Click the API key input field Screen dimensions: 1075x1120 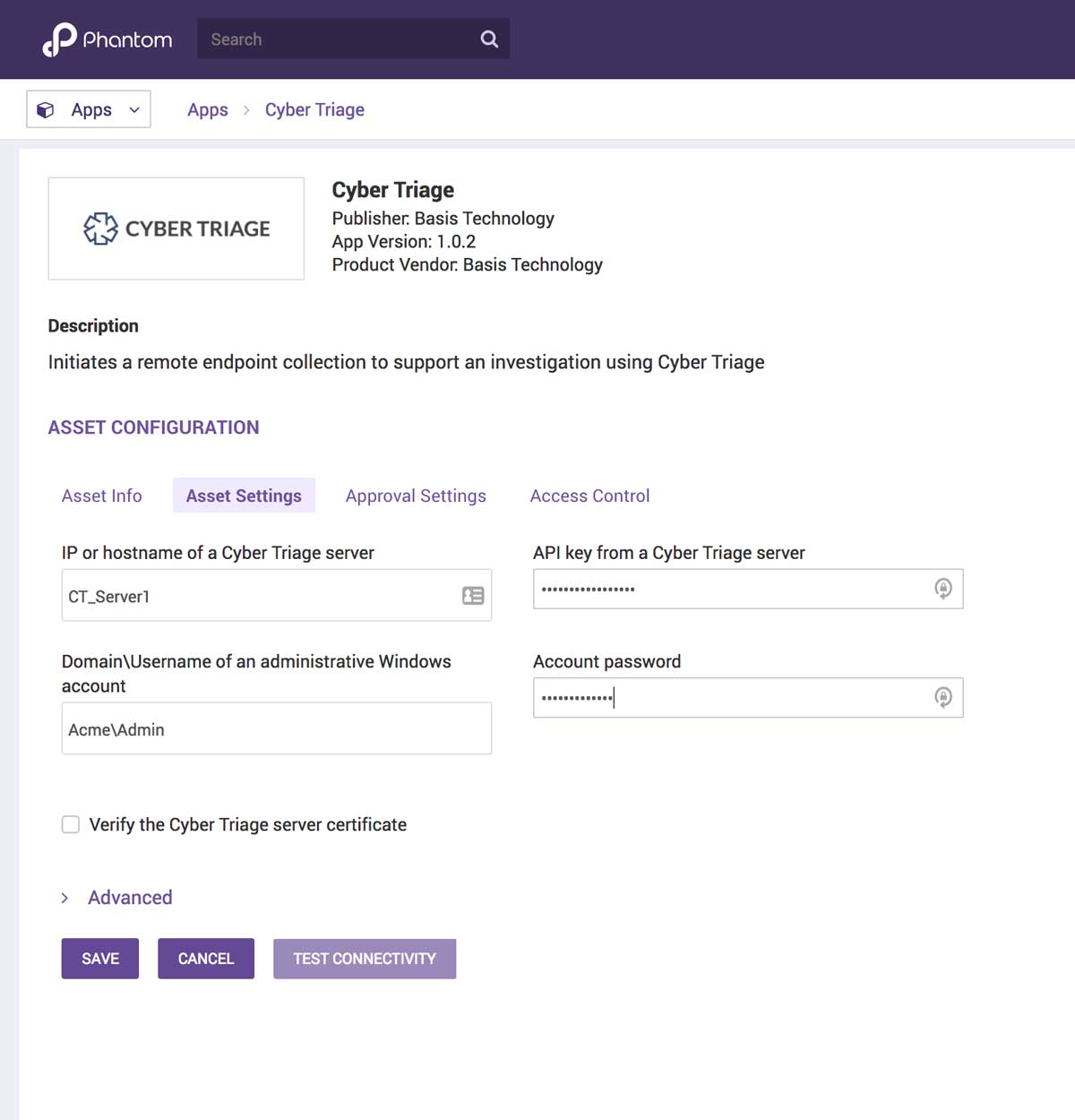(x=748, y=589)
